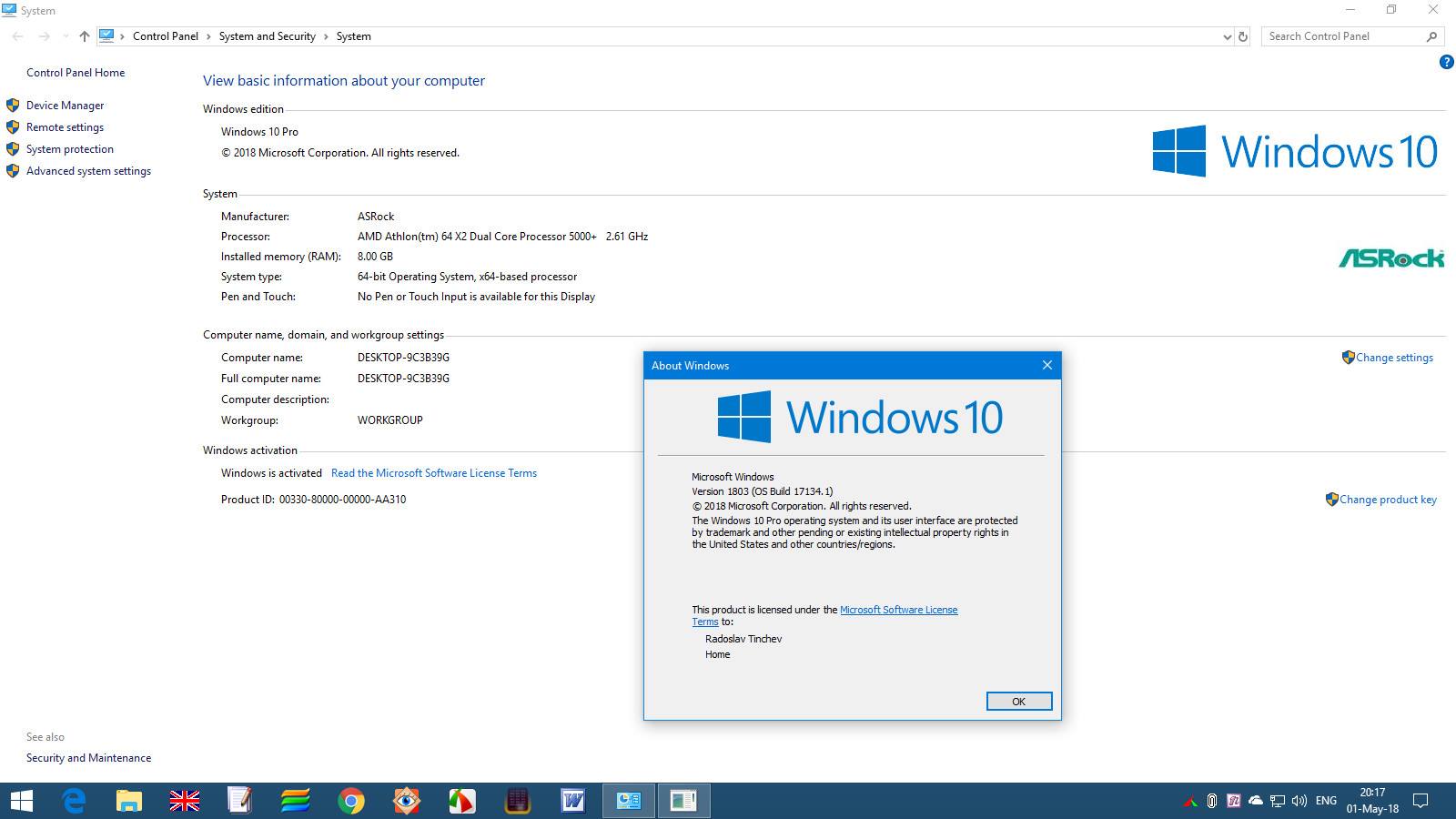Click the shield icon by Change product key
Viewport: 1456px width, 819px height.
click(1331, 500)
